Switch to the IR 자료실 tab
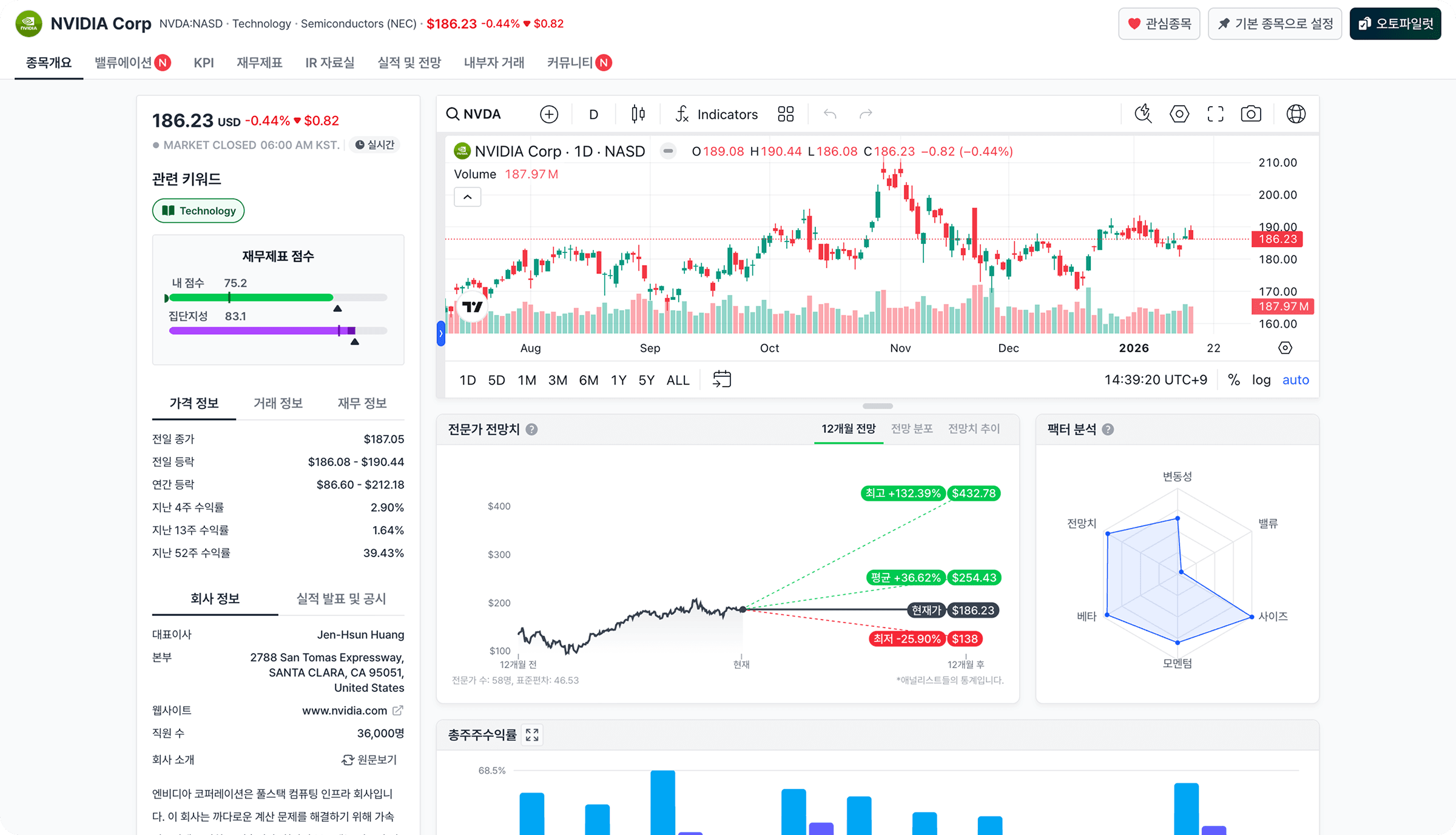The image size is (1456, 835). point(329,63)
